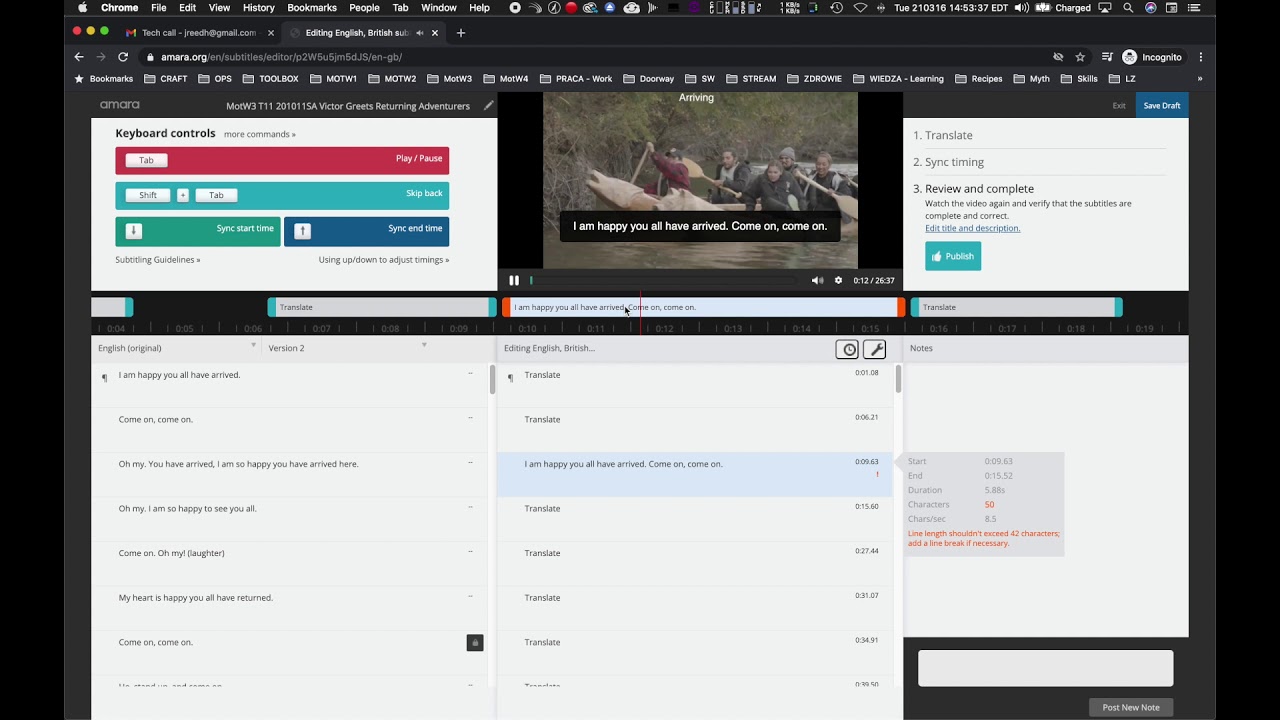Click original line 'My heart is happy you all have returned.'
This screenshot has height=720, width=1280.
(x=196, y=598)
